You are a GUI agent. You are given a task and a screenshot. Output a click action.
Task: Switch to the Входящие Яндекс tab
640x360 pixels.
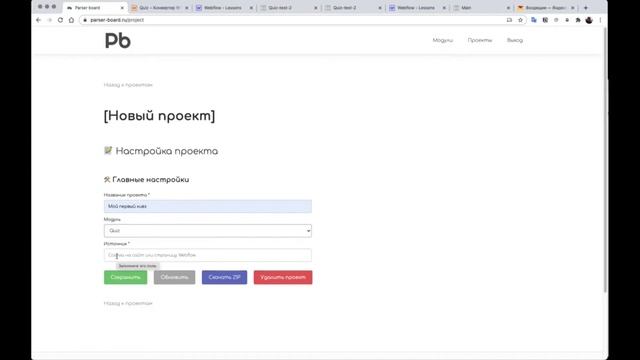(x=546, y=8)
